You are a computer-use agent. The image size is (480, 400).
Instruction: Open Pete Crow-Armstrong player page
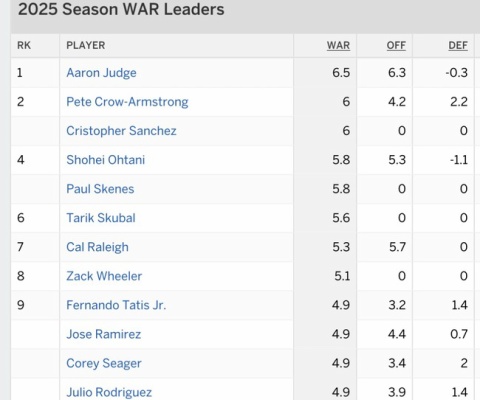tap(127, 102)
